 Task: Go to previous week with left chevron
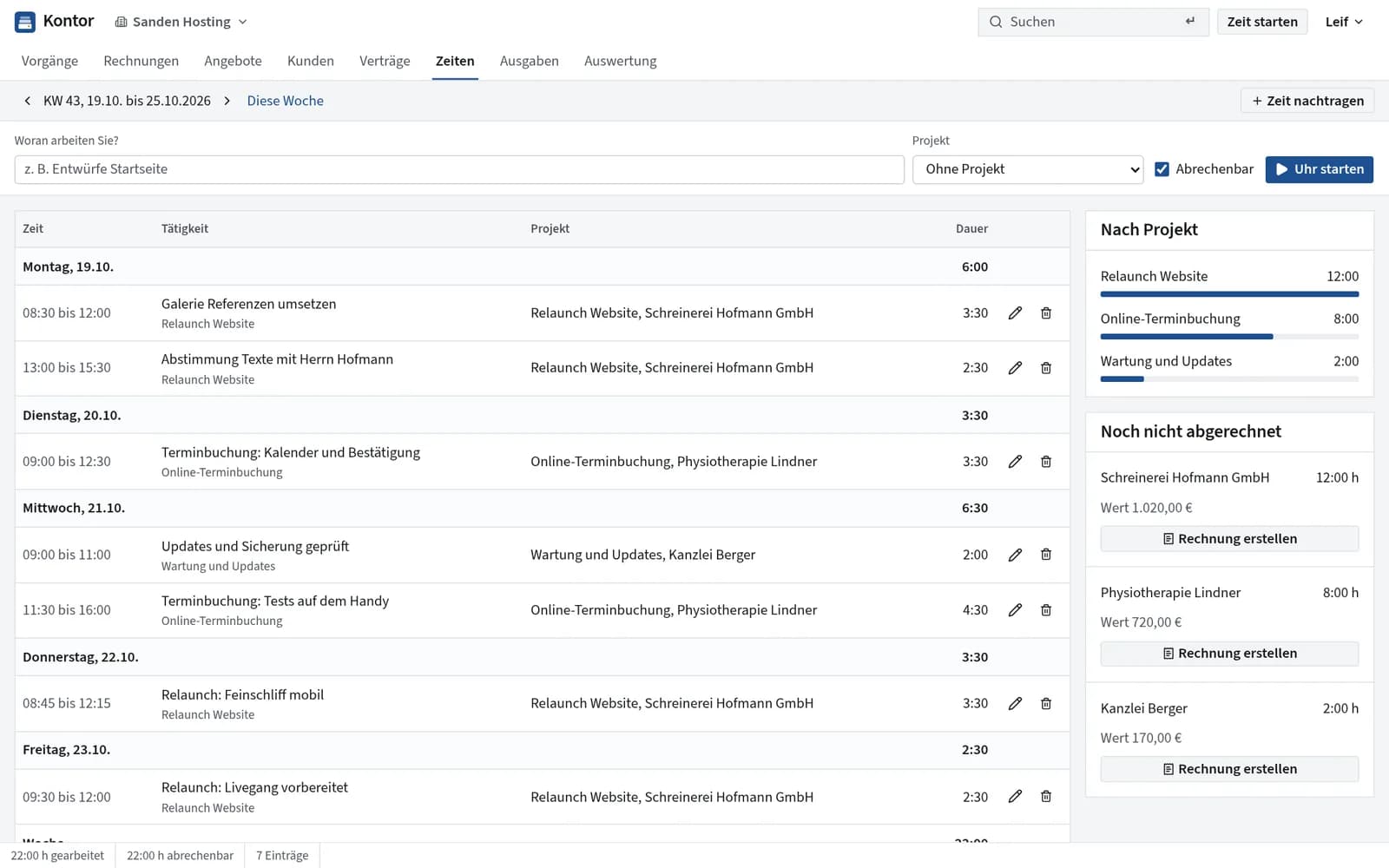pyautogui.click(x=28, y=101)
